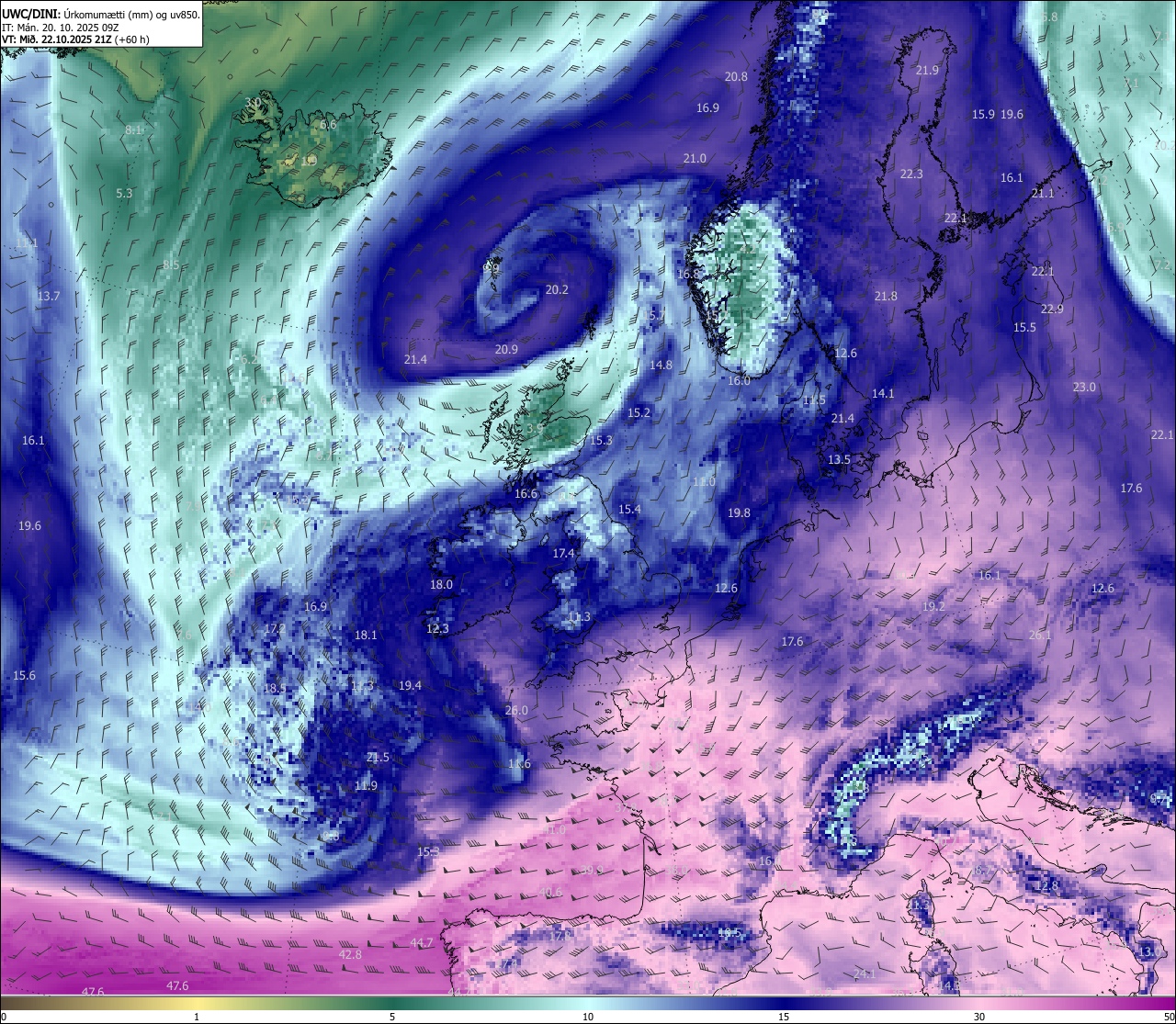Click the 18.1 value on the map
The image size is (1176, 1024).
[x=366, y=635]
